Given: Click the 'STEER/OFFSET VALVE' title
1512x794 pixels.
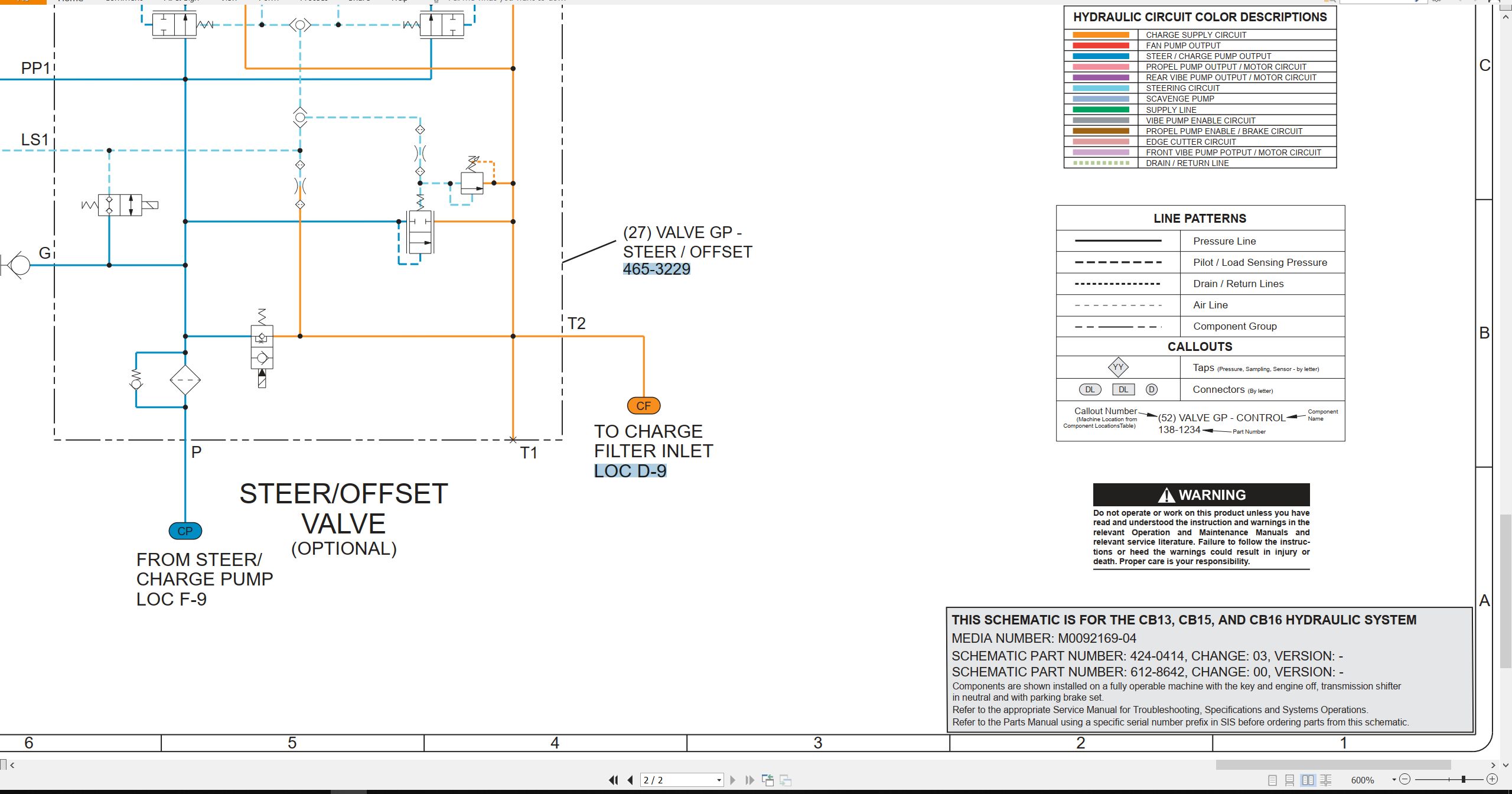Looking at the screenshot, I should tap(344, 509).
